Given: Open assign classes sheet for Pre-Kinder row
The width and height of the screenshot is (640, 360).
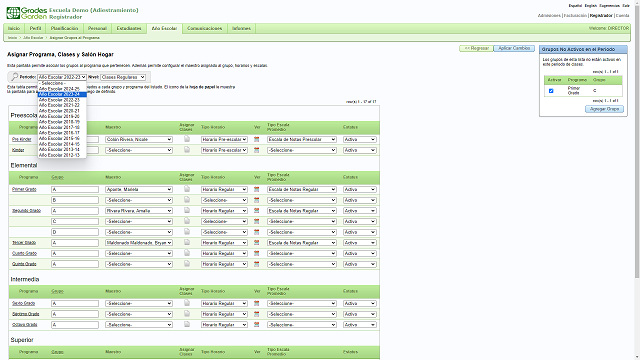Looking at the screenshot, I should (187, 139).
